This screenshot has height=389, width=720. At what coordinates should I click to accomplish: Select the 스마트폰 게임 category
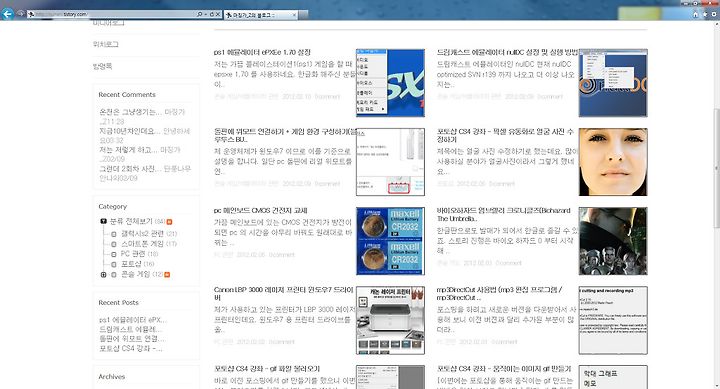tap(143, 243)
